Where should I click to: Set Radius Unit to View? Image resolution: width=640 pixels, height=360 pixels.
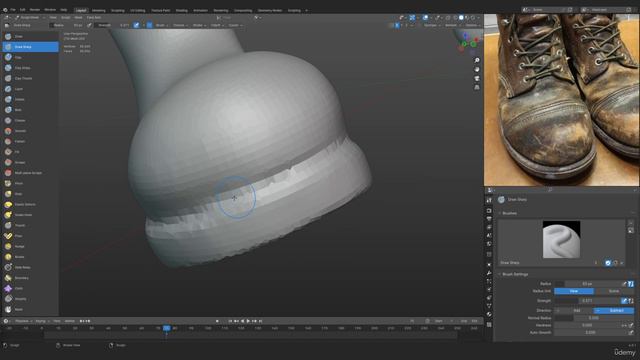(574, 291)
